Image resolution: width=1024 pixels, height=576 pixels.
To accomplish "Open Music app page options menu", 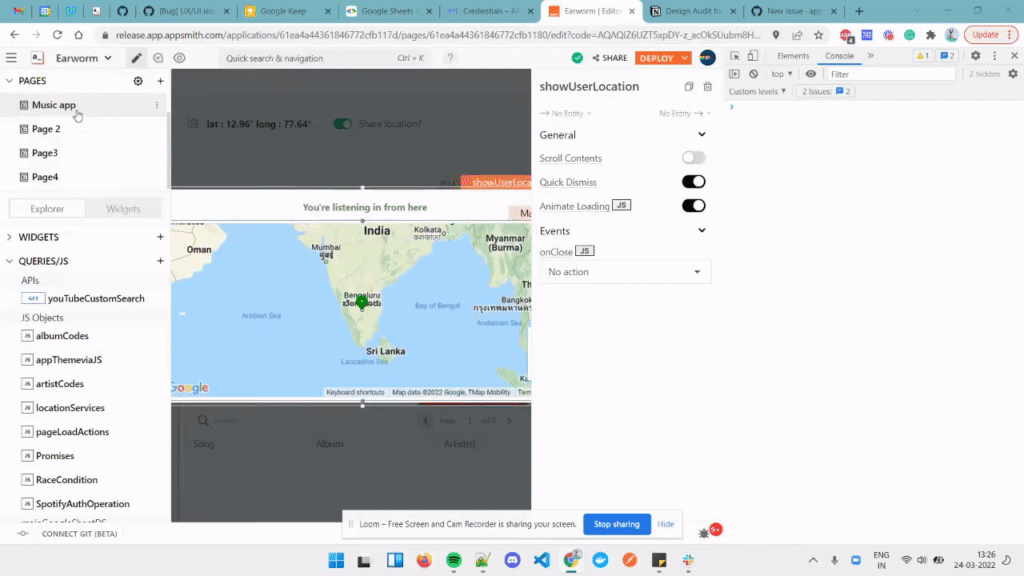I will pos(157,105).
